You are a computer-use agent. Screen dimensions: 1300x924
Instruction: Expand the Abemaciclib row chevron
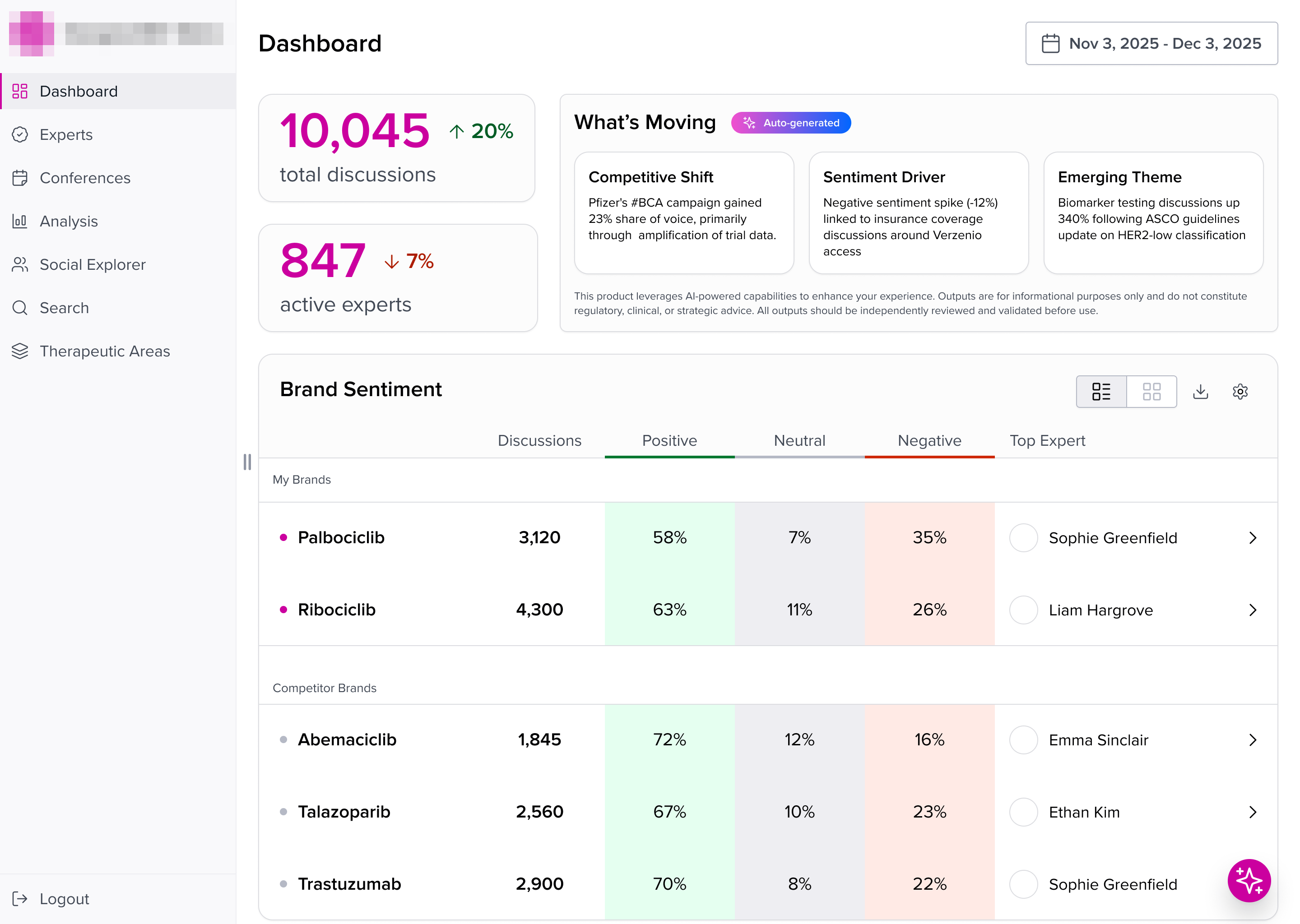(1252, 739)
